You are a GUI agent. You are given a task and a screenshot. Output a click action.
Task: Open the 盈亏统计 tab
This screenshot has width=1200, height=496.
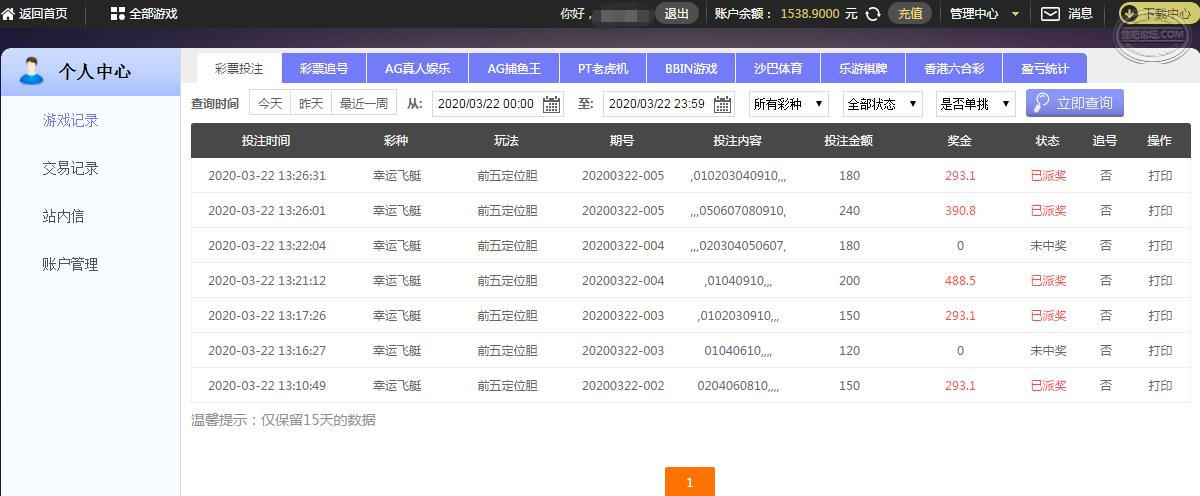click(x=1044, y=68)
